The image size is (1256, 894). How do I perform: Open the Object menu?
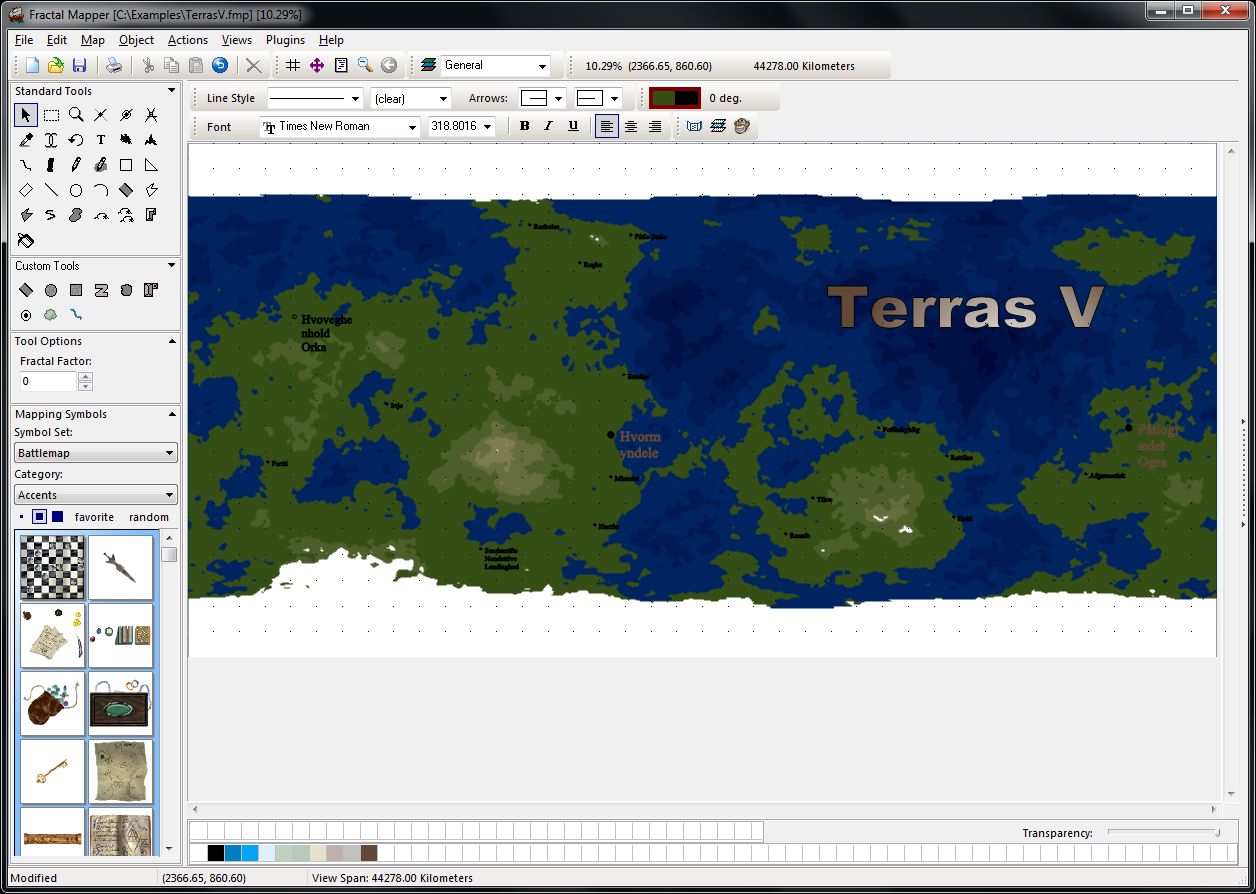pos(137,40)
